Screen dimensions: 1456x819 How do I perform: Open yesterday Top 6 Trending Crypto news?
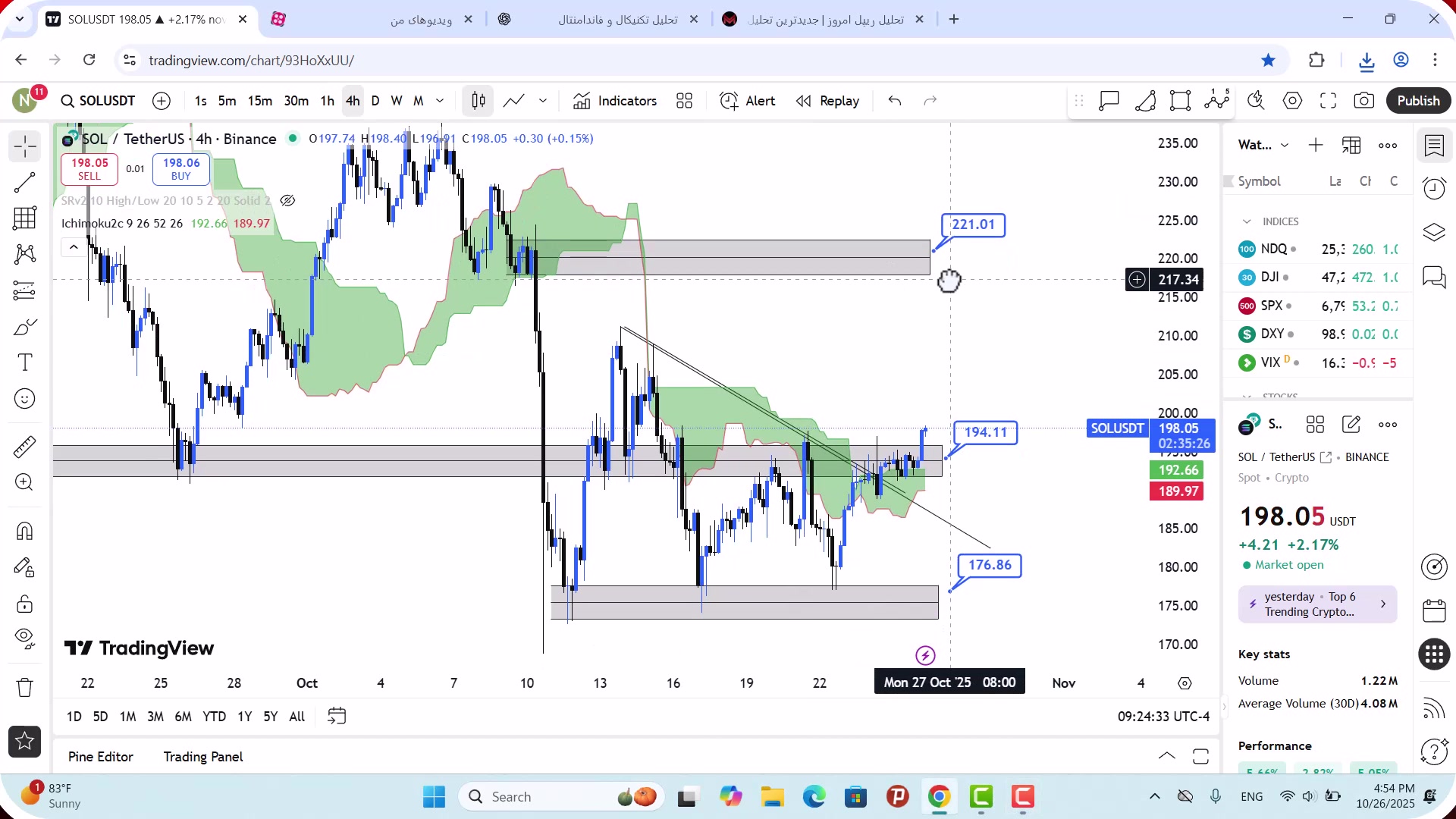tap(1317, 604)
